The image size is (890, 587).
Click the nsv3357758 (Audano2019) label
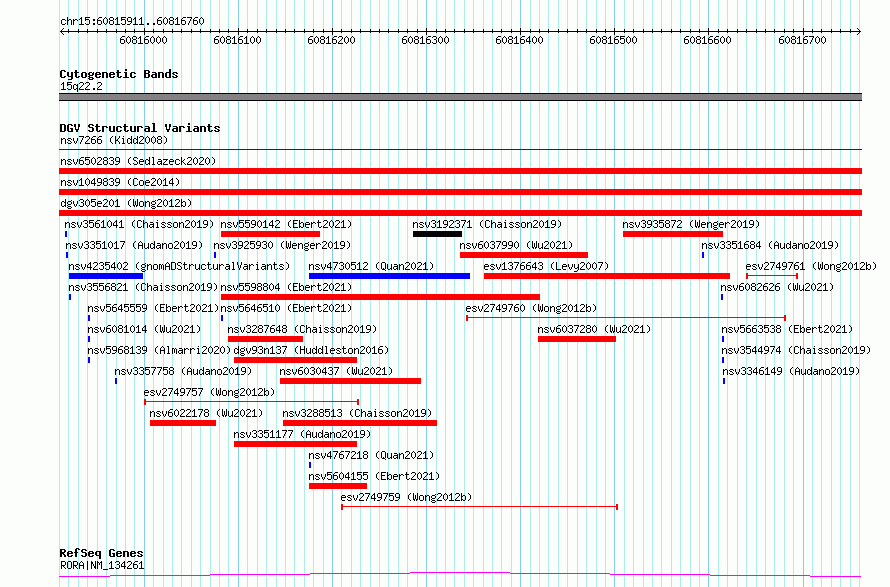[183, 371]
